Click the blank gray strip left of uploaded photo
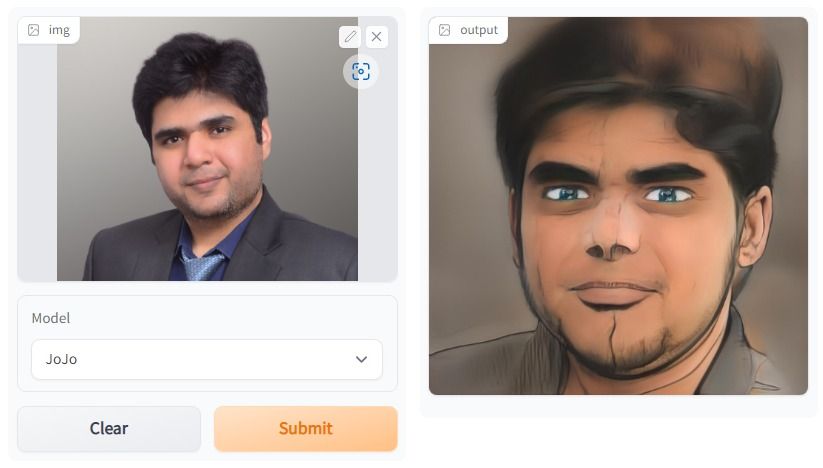The width and height of the screenshot is (823, 468). coord(37,163)
